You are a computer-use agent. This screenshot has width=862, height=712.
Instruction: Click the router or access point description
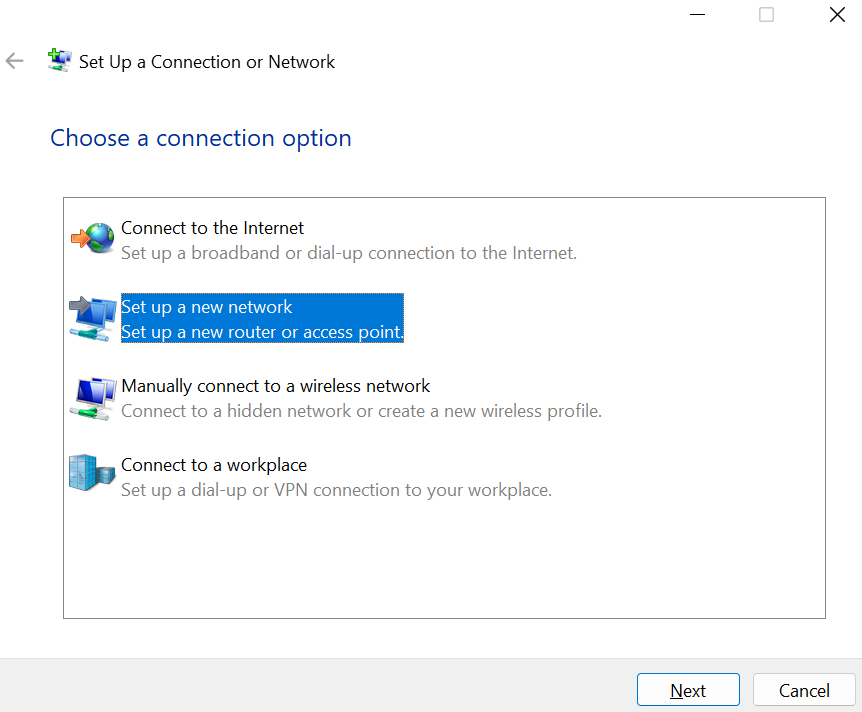[x=261, y=332]
